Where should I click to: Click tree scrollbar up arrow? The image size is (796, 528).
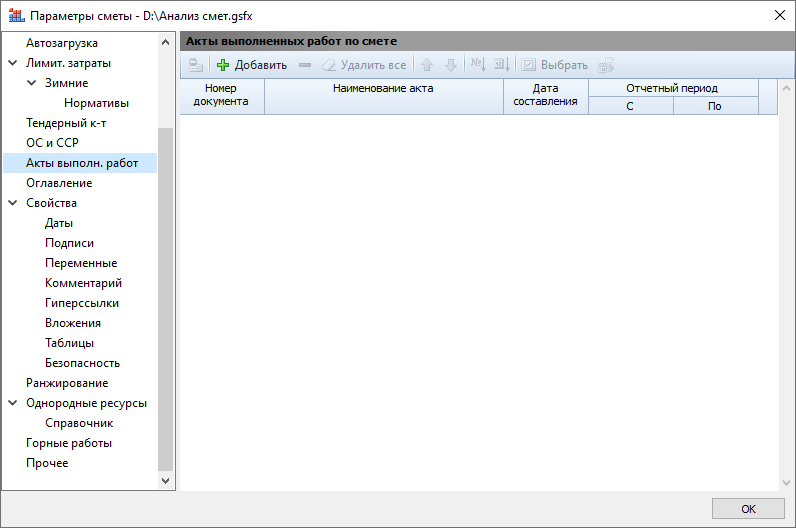pos(165,43)
